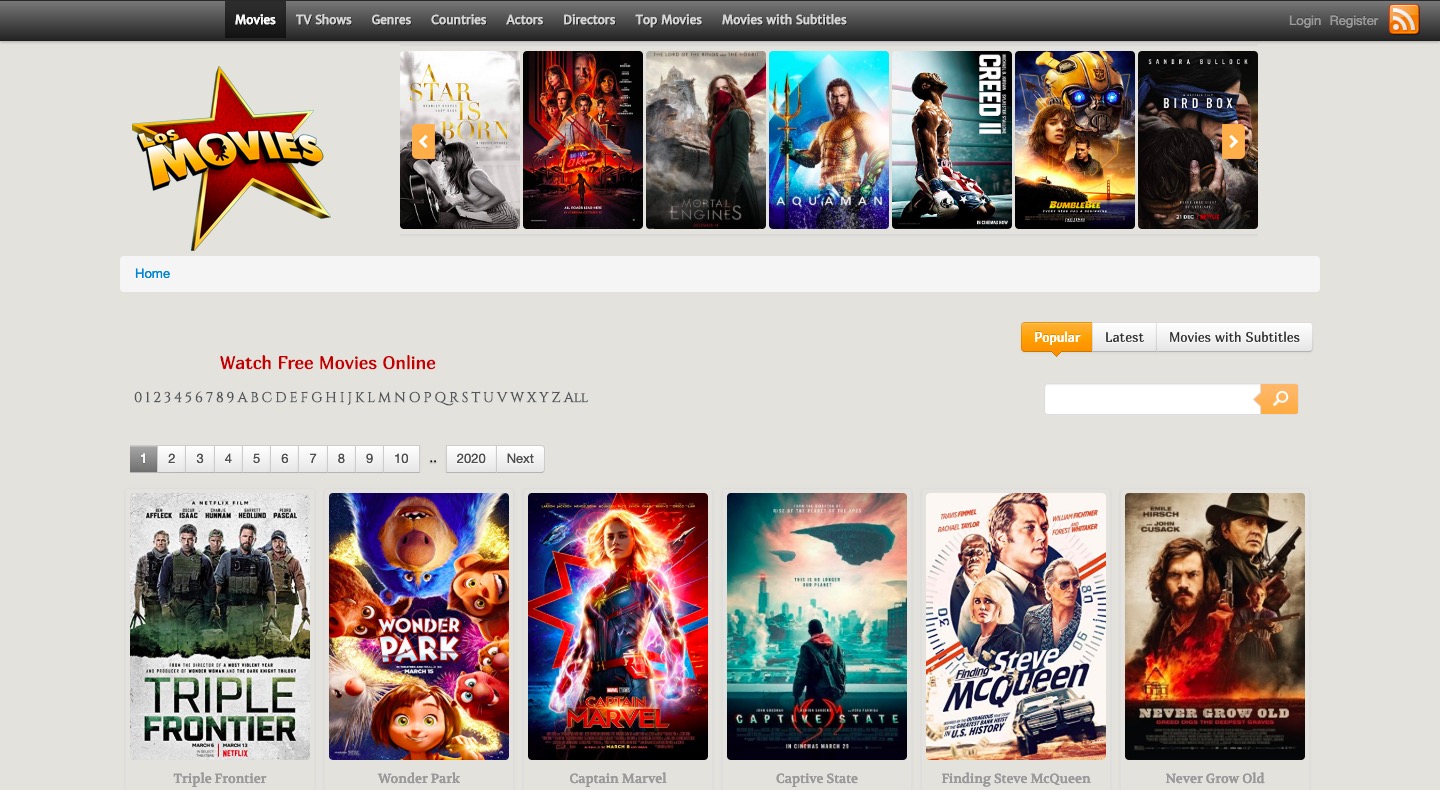
Task: Switch to the Latest tab
Action: tap(1124, 337)
